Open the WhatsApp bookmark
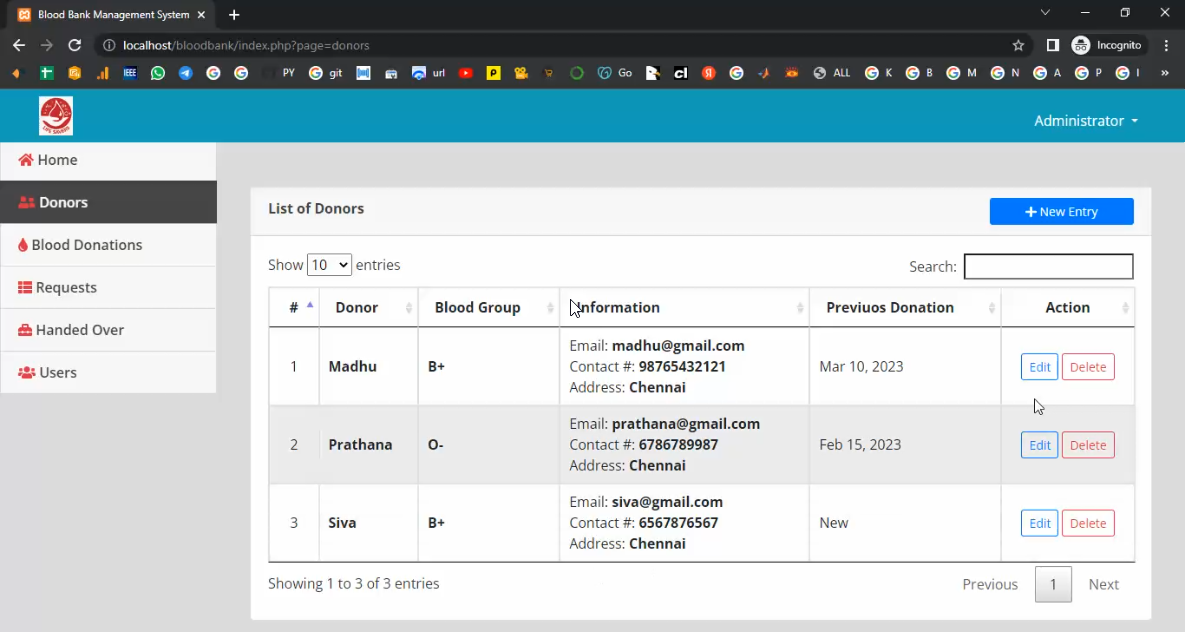The width and height of the screenshot is (1185, 632). point(158,73)
